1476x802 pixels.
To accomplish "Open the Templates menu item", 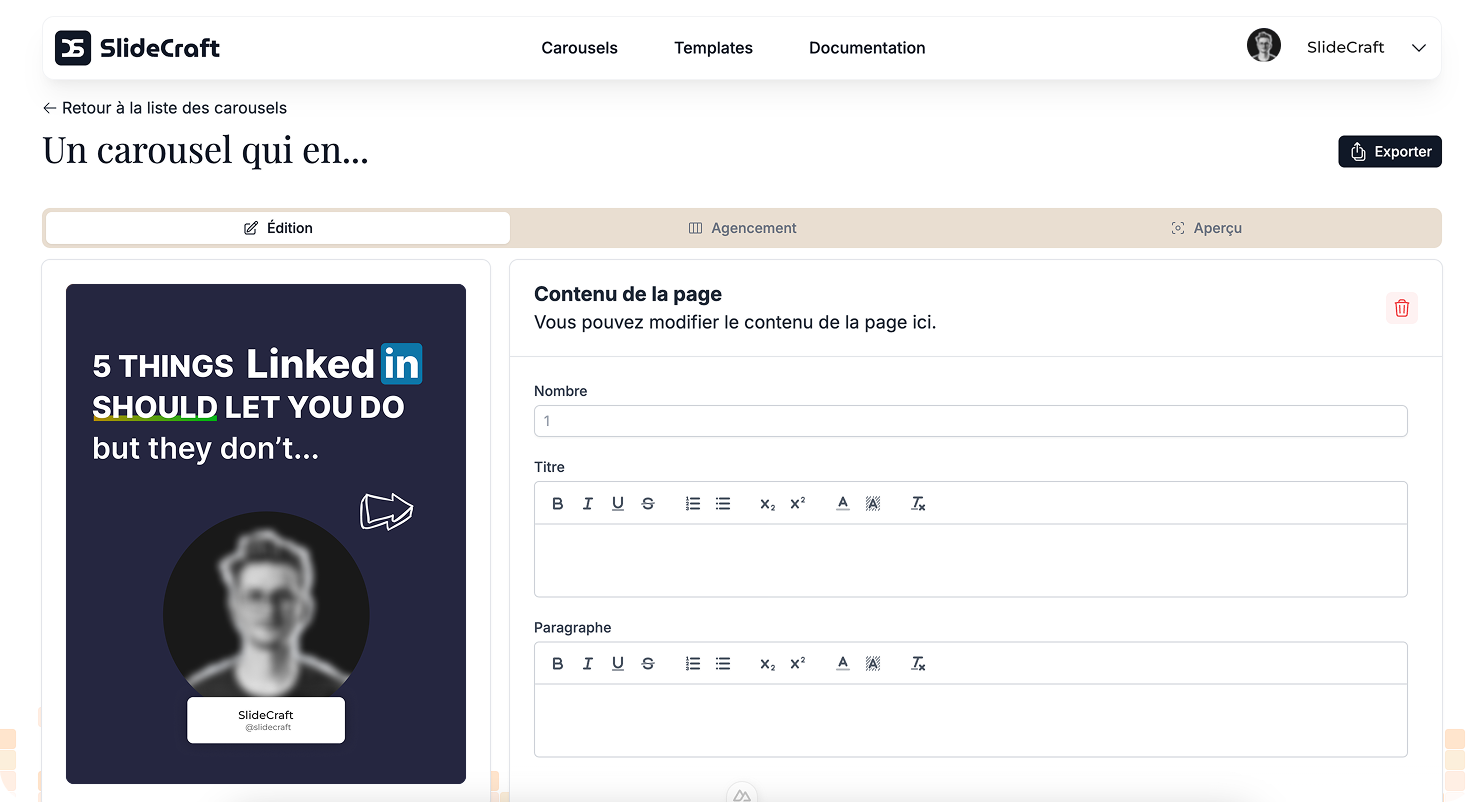I will (713, 48).
